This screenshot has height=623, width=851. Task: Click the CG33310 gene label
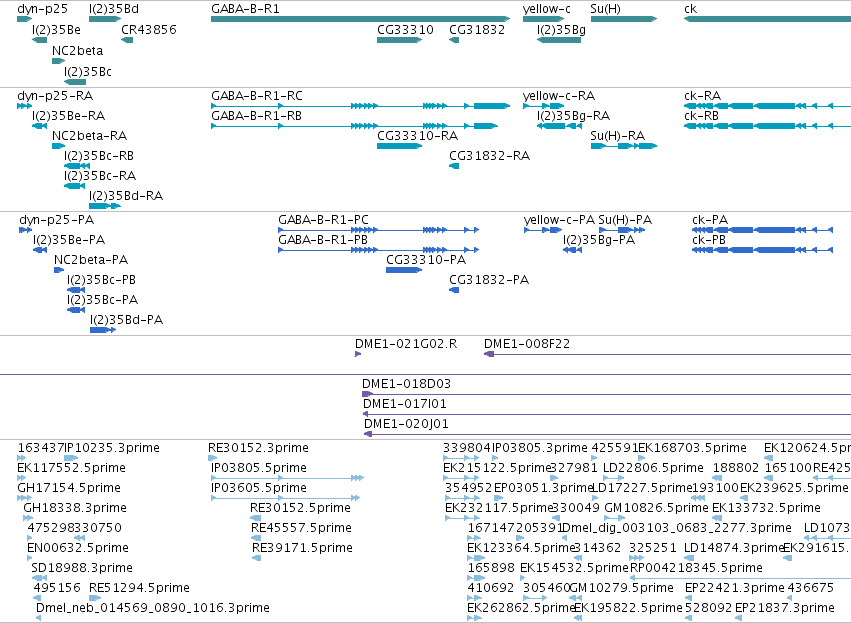point(405,29)
